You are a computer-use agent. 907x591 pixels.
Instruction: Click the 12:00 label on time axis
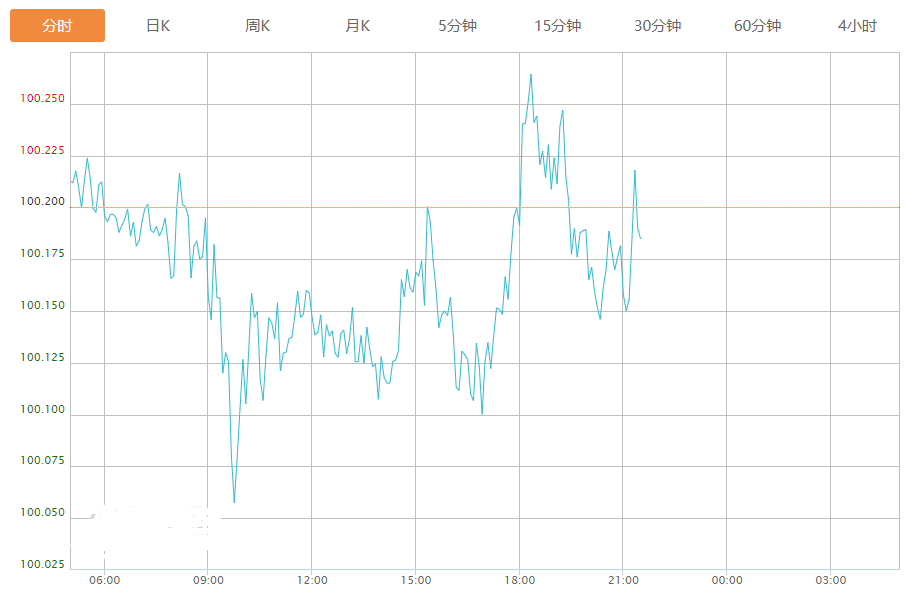[312, 580]
